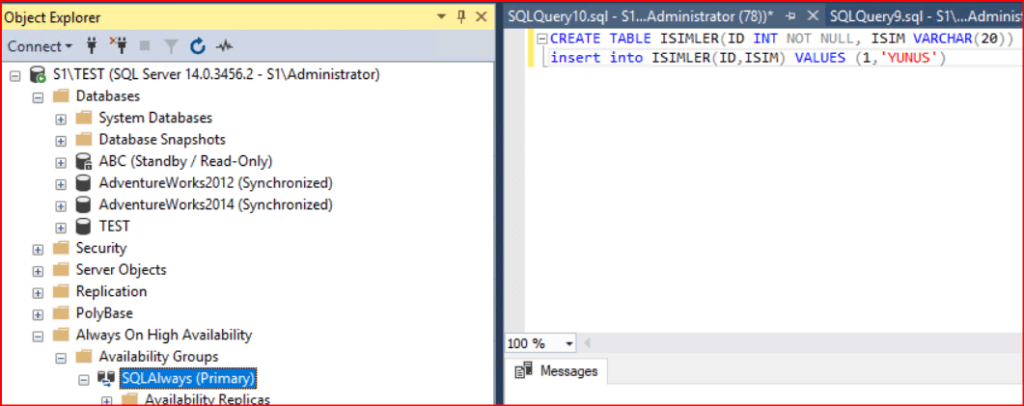Screen dimensions: 1024x406
Task: Expand the System Databases folder
Action: pyautogui.click(x=61, y=118)
